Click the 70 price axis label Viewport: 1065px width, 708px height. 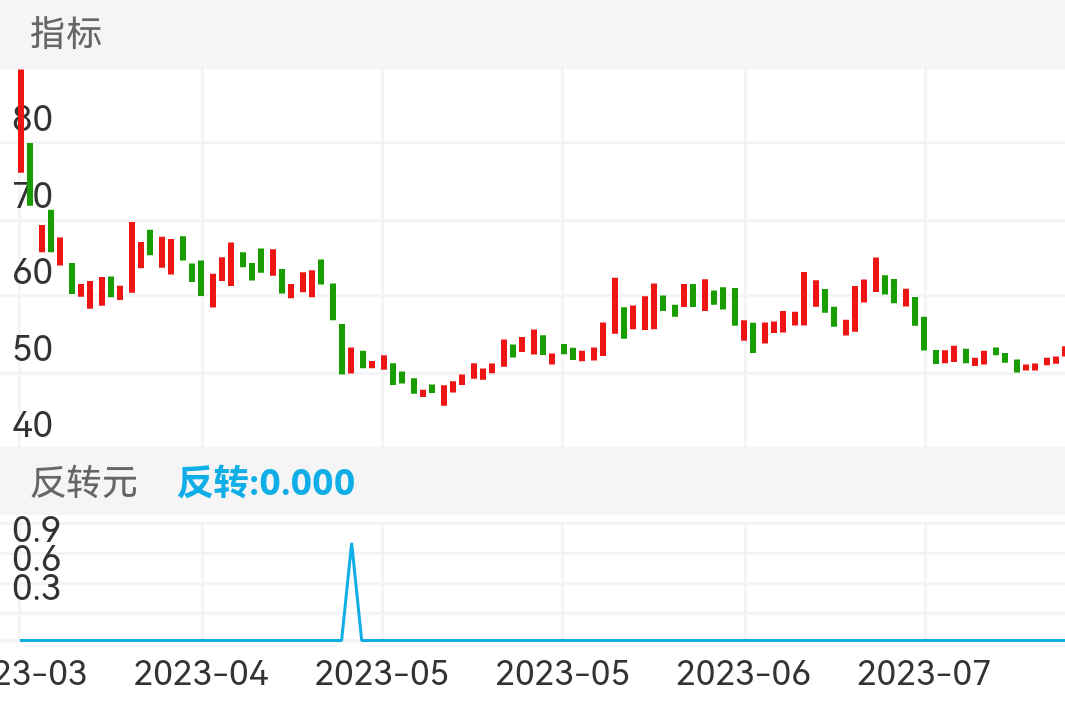click(x=33, y=195)
